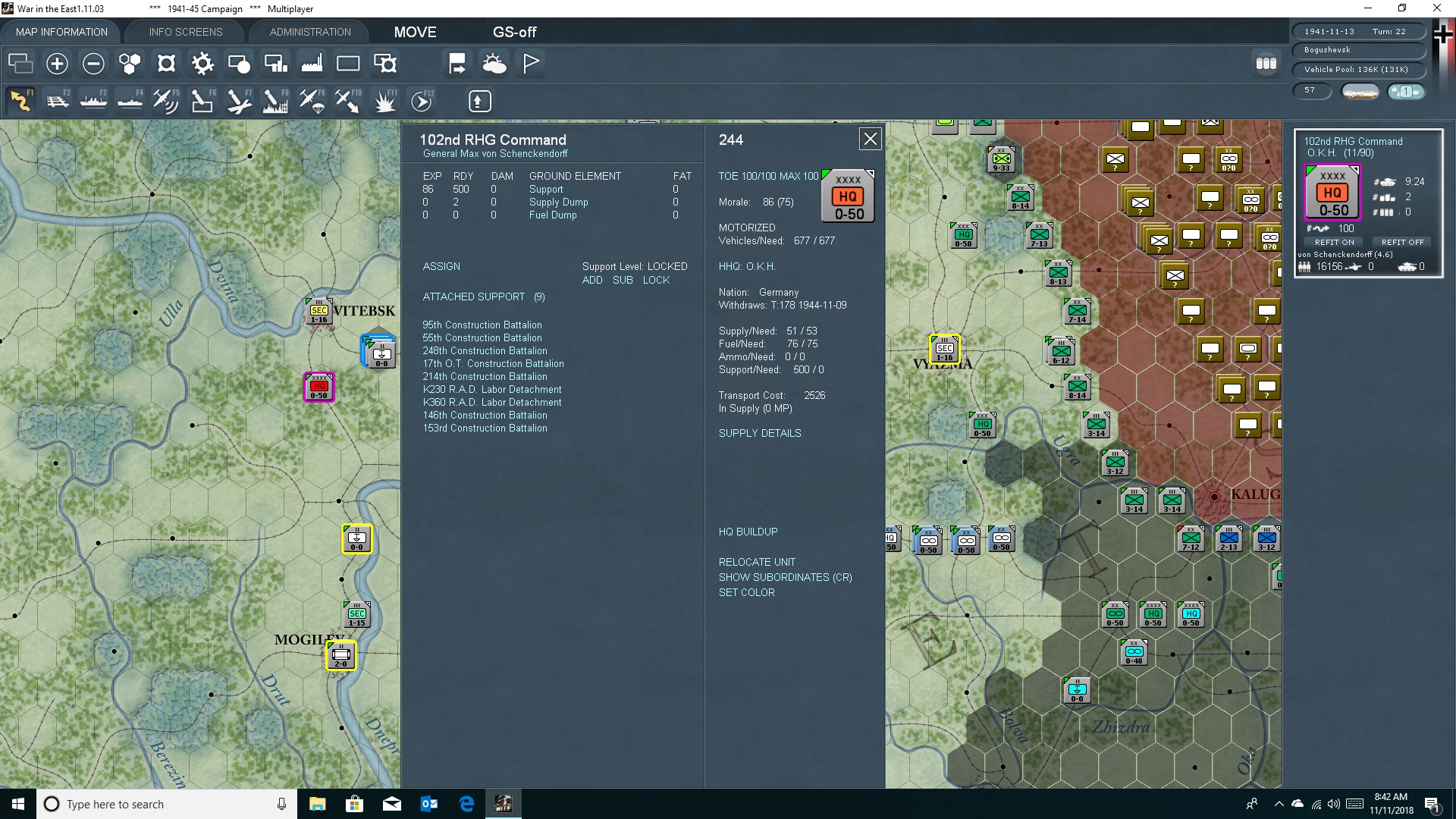Open the INFO SCREENS tab

(186, 32)
